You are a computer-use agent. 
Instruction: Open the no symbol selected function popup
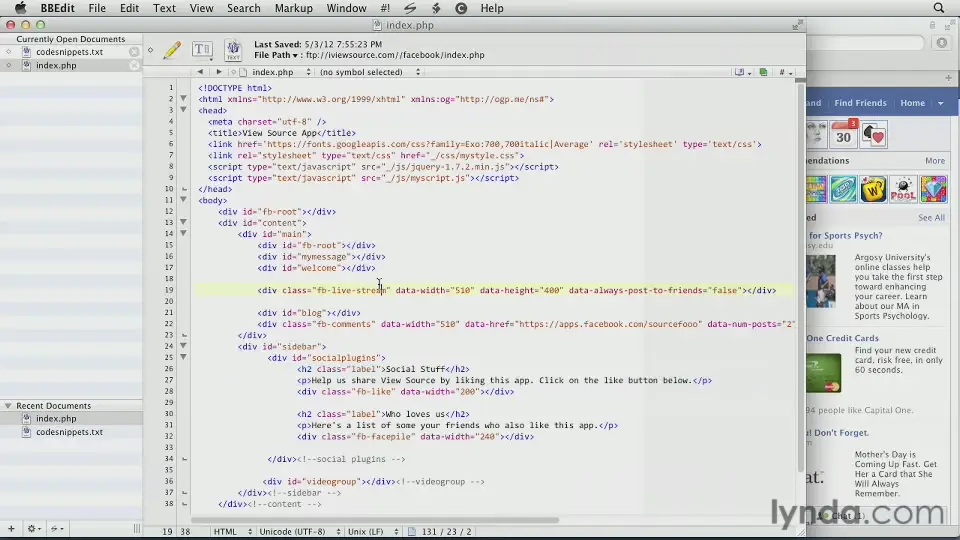click(x=370, y=72)
